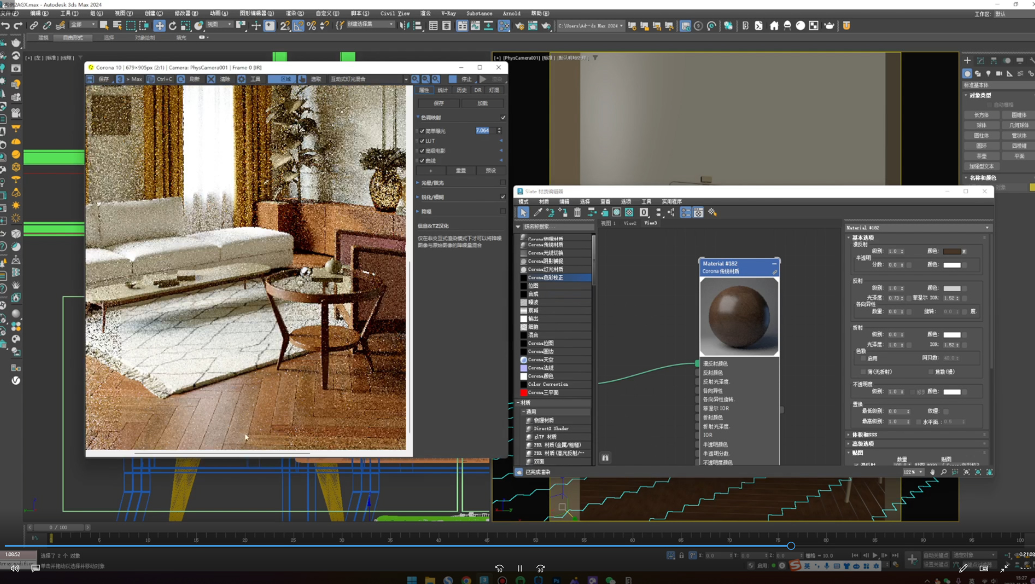Uncheck the simple exposure checkbox

point(422,131)
